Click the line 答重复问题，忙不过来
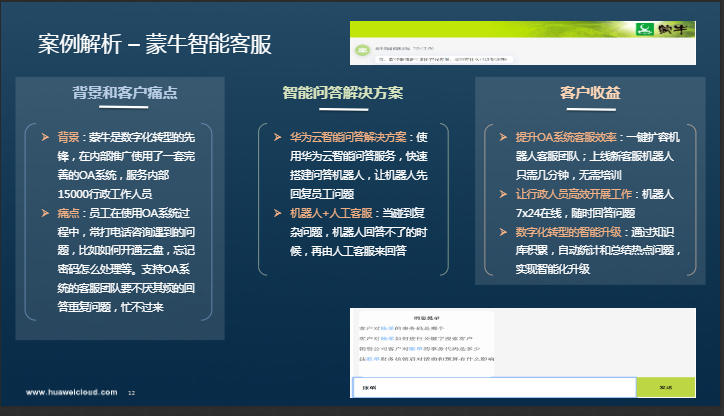The image size is (724, 416). coord(110,307)
